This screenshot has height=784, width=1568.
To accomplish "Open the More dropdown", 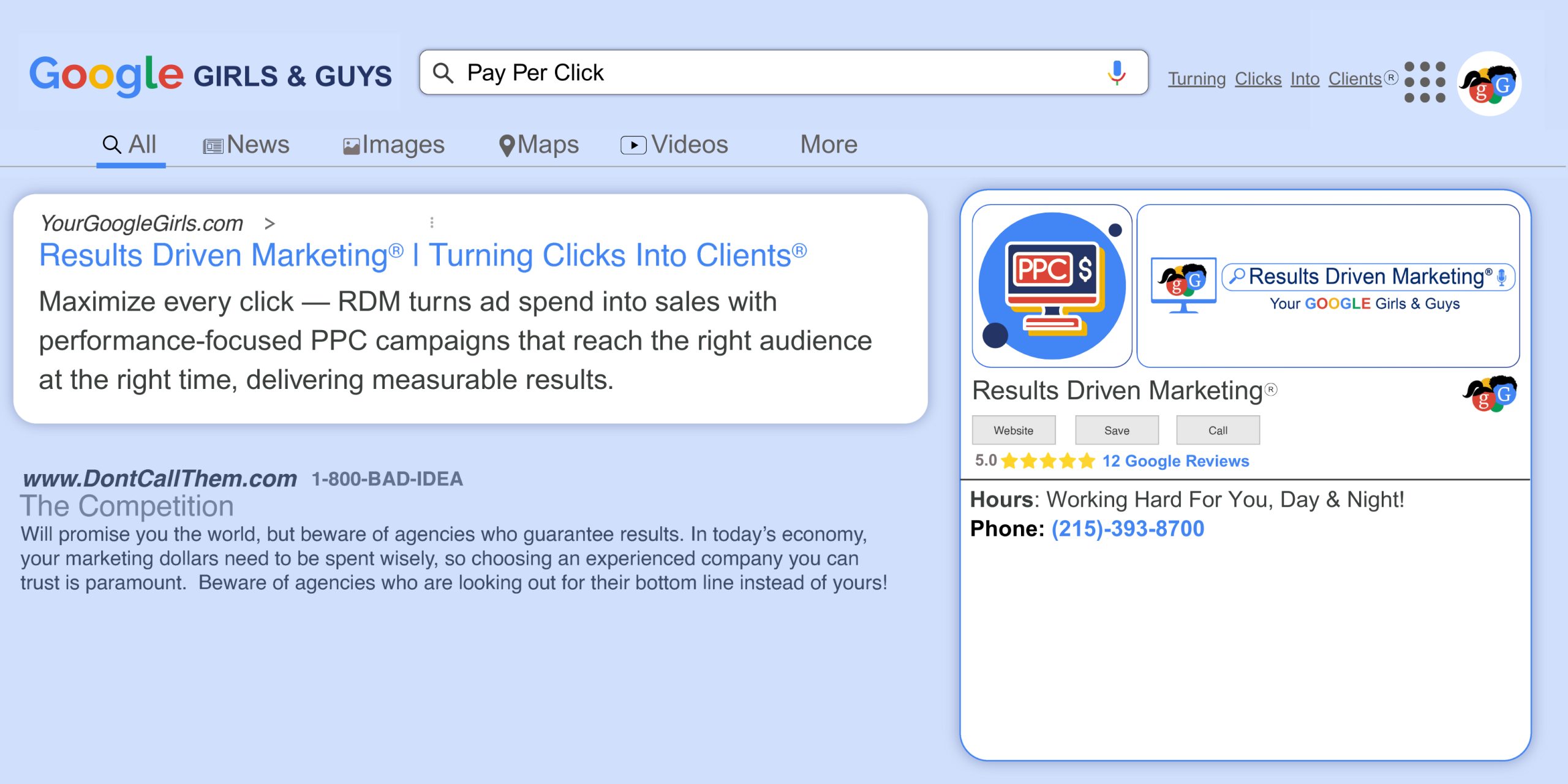I will (828, 144).
